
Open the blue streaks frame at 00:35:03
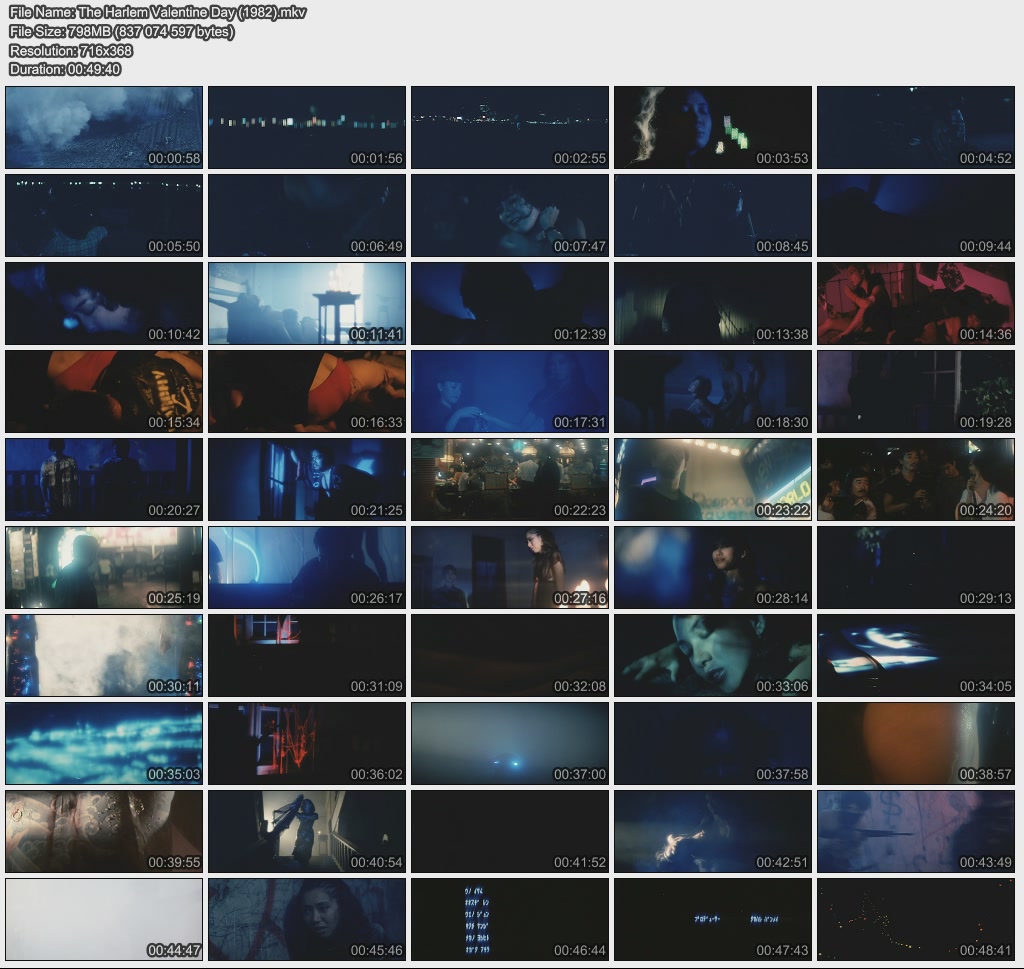[x=104, y=744]
